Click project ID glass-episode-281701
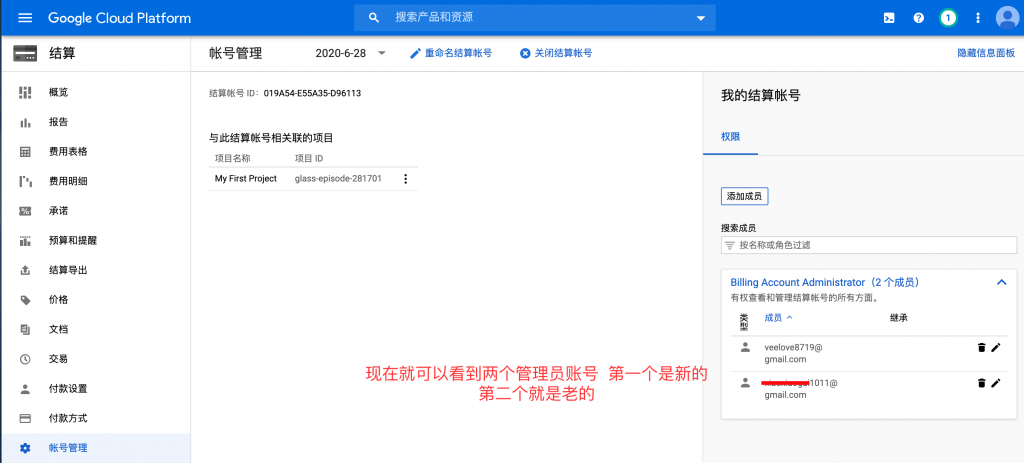 click(338, 178)
